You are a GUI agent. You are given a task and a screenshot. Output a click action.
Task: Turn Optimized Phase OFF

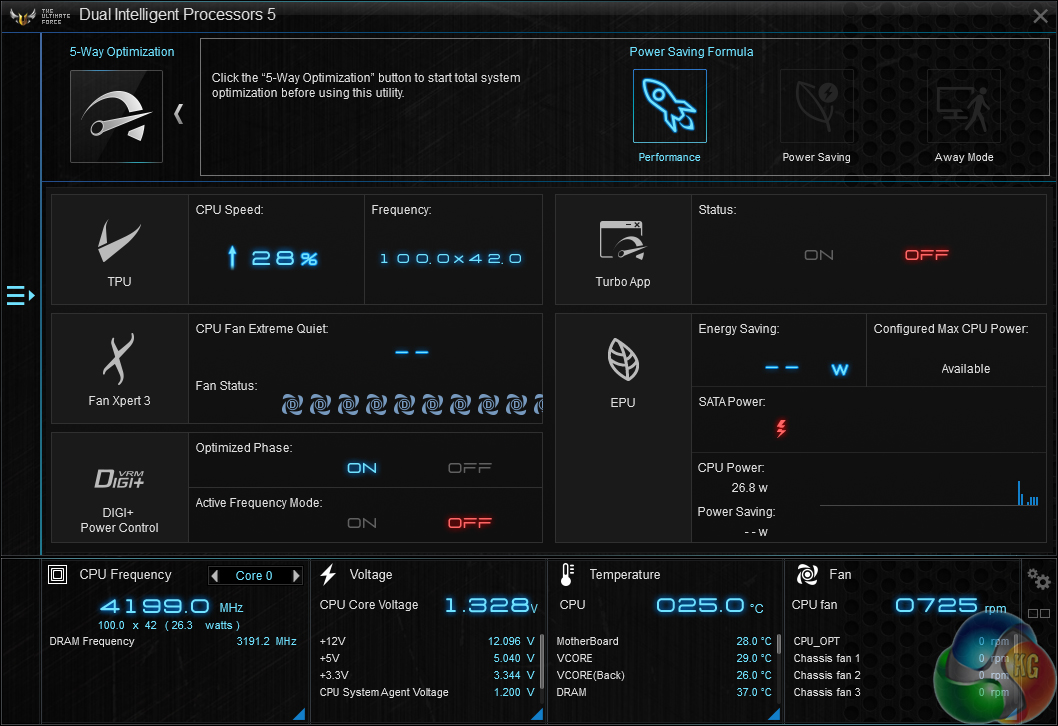click(x=469, y=468)
